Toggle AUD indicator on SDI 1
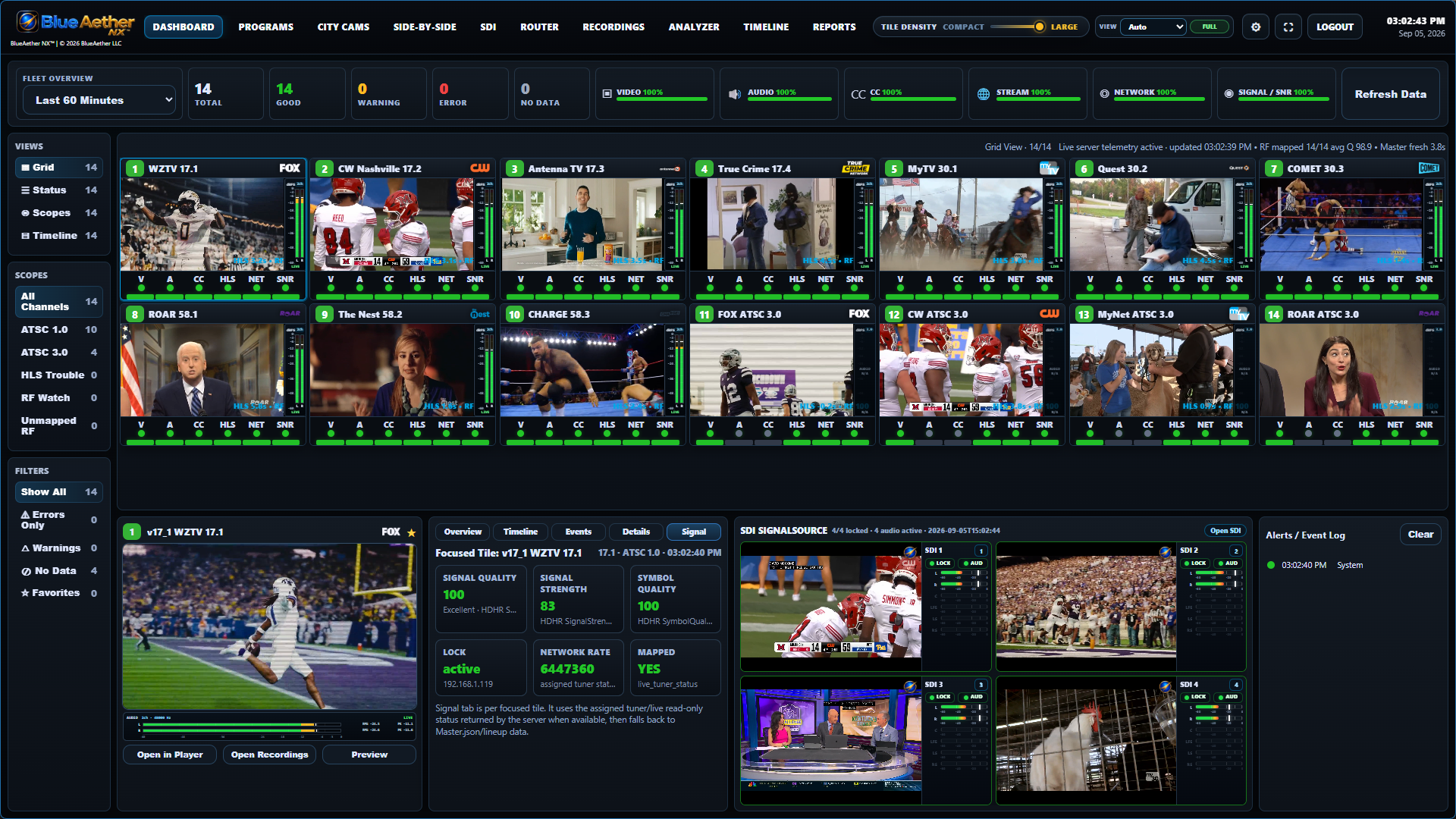The image size is (1456, 819). coord(973,563)
